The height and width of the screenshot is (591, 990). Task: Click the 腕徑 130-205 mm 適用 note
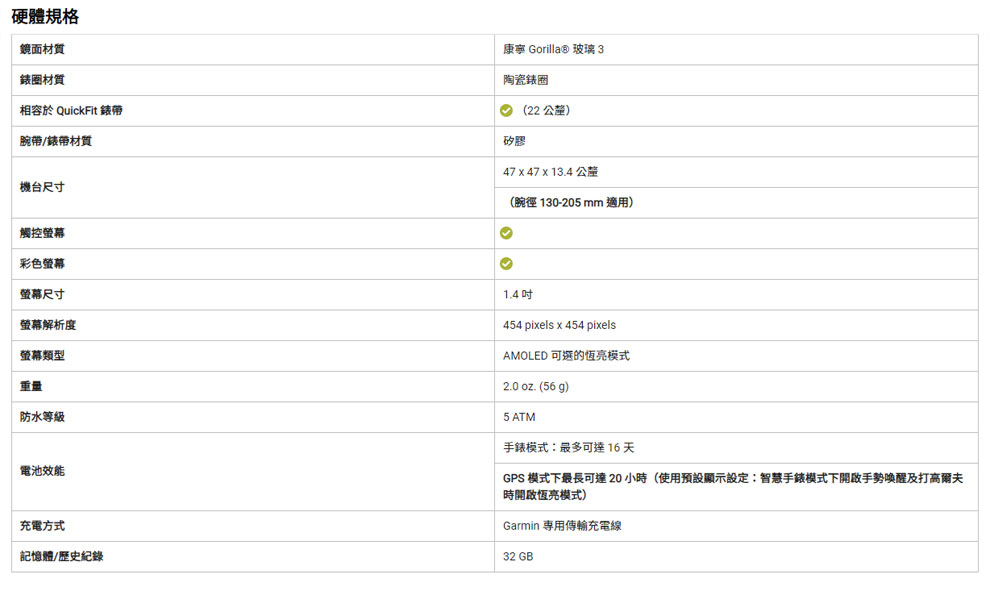[571, 202]
